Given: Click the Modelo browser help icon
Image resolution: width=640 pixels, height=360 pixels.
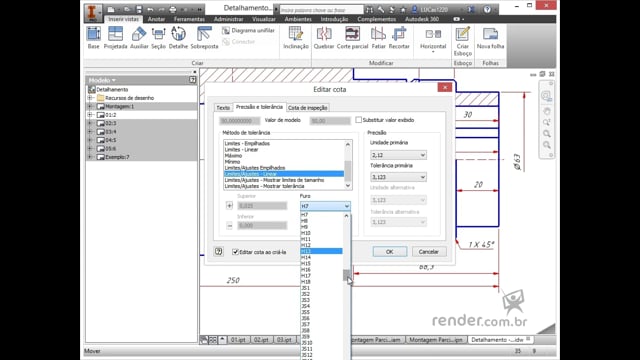Looking at the screenshot, I should (x=193, y=80).
